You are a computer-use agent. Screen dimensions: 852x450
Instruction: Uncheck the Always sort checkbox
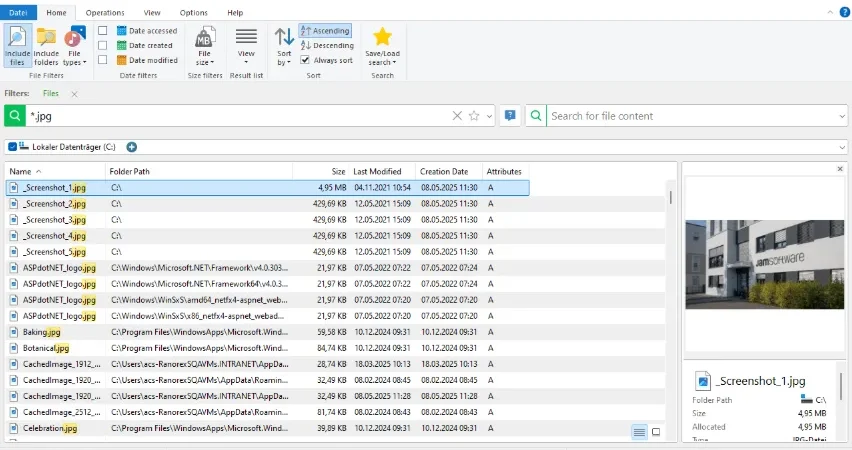pos(305,60)
